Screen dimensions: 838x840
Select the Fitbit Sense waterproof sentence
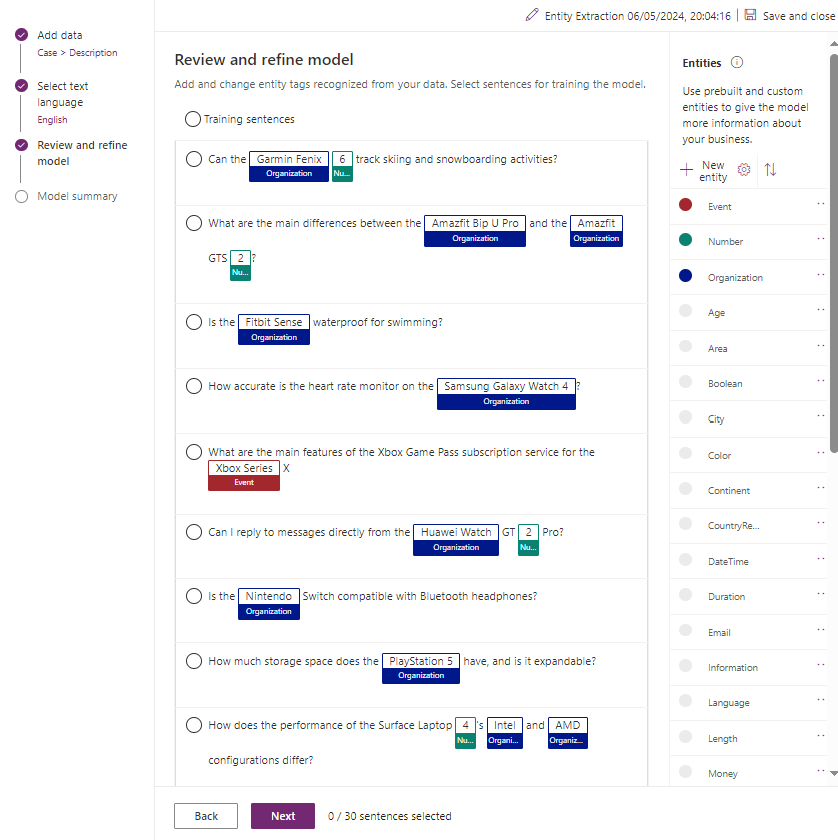point(194,322)
